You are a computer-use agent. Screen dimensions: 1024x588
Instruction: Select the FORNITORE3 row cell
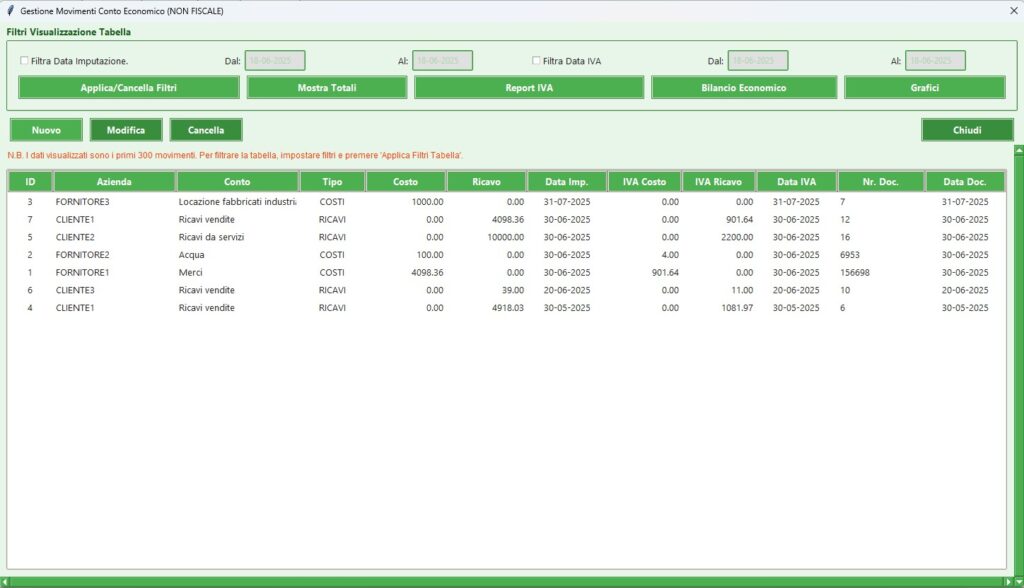pyautogui.click(x=82, y=202)
